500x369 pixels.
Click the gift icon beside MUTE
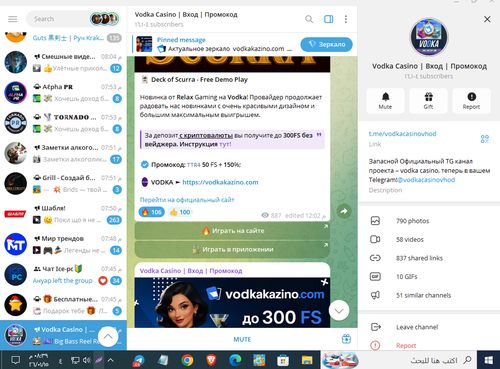346,339
